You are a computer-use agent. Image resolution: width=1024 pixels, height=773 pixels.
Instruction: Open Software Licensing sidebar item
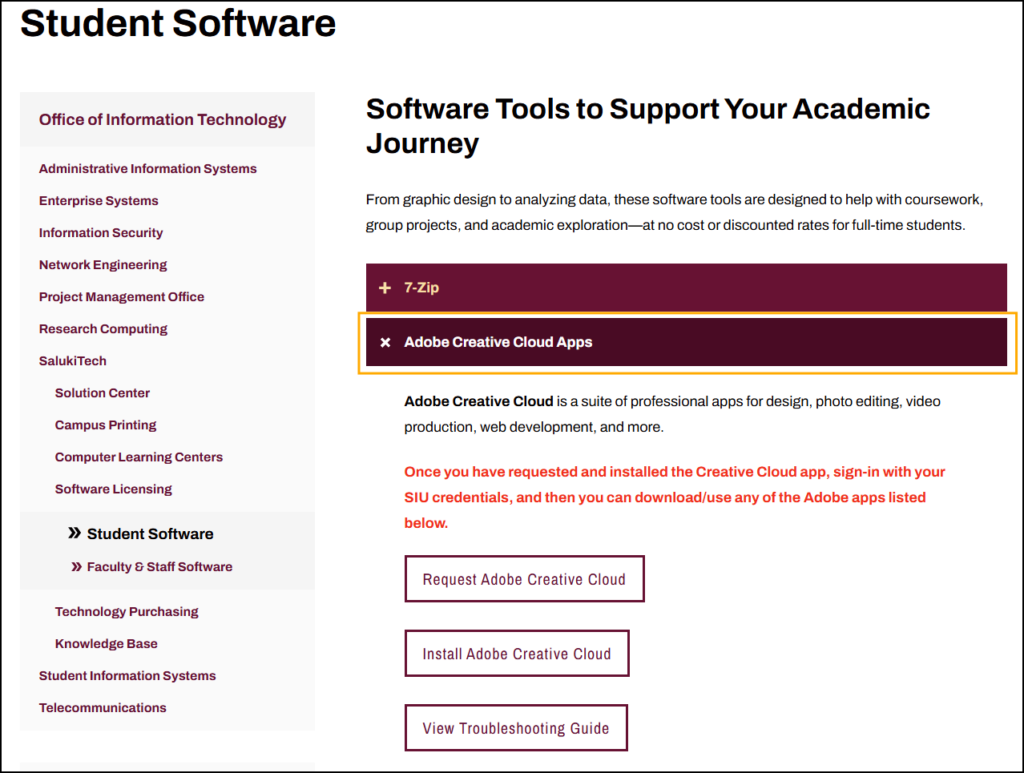pyautogui.click(x=113, y=489)
